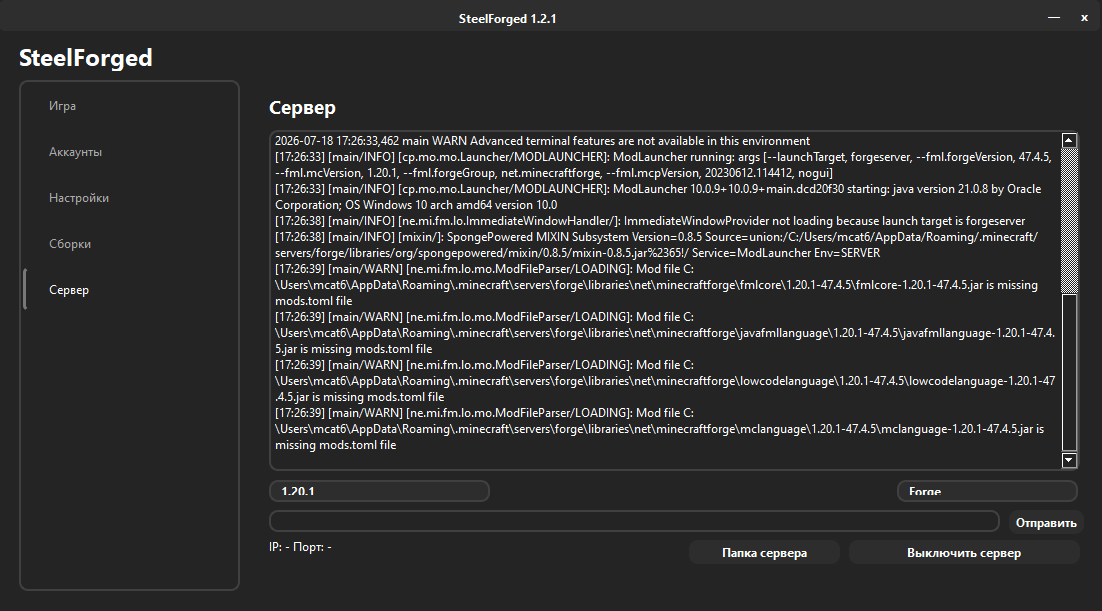Click the Отправить button
The width and height of the screenshot is (1102, 611).
pyautogui.click(x=1046, y=522)
